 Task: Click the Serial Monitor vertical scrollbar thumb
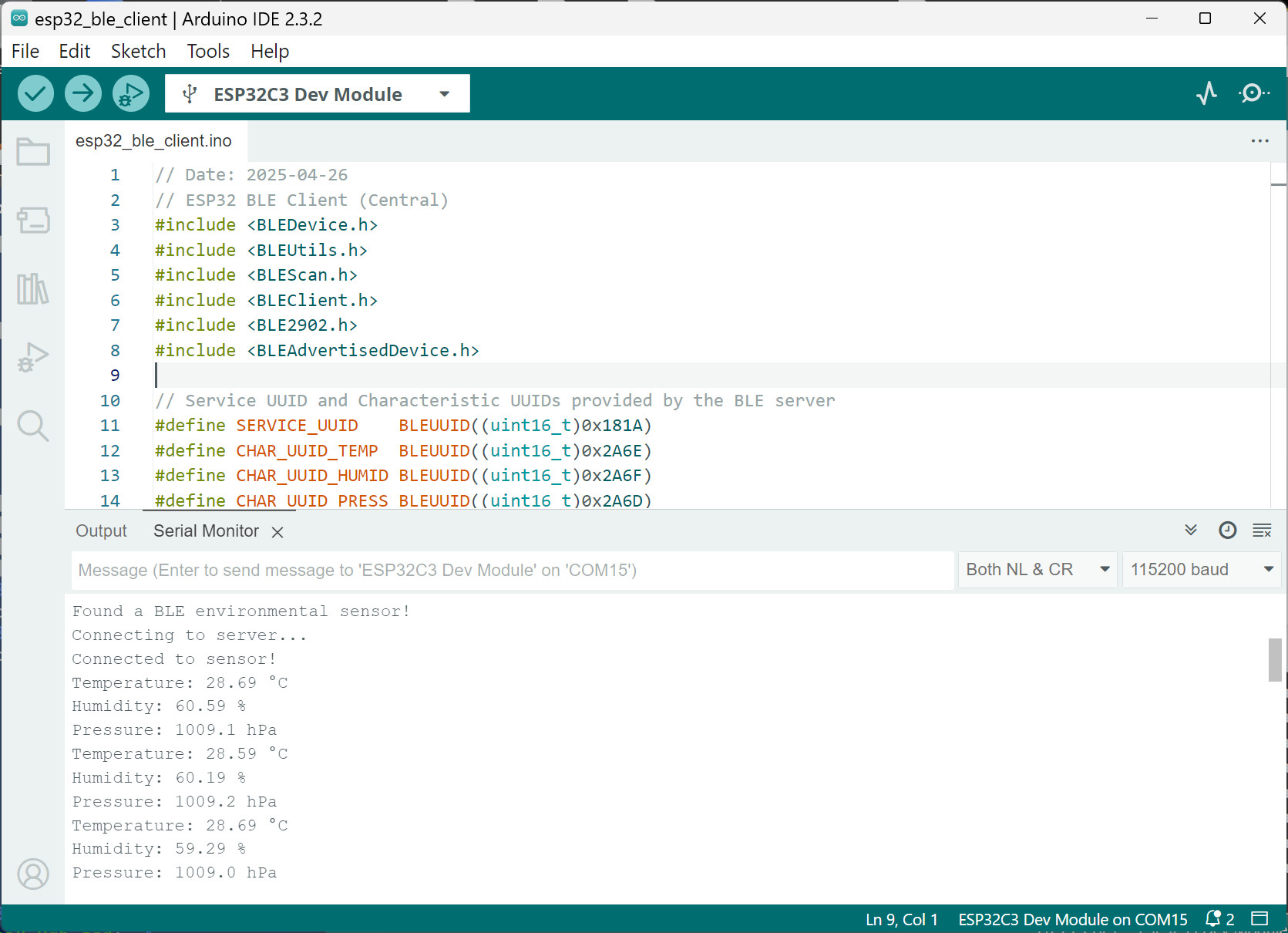click(x=1276, y=660)
